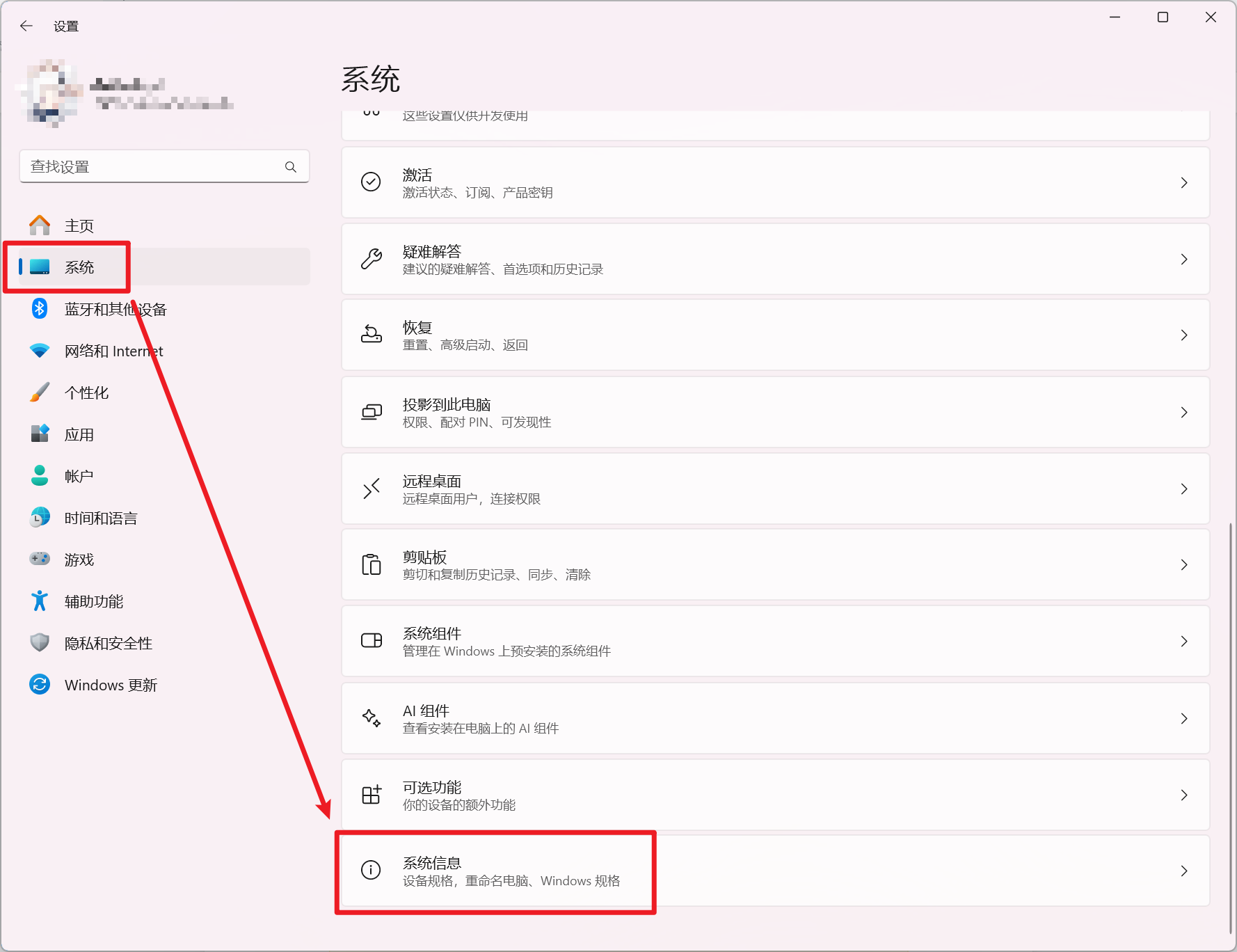Expand the 投影到此电脑 row chevron

tap(1184, 412)
